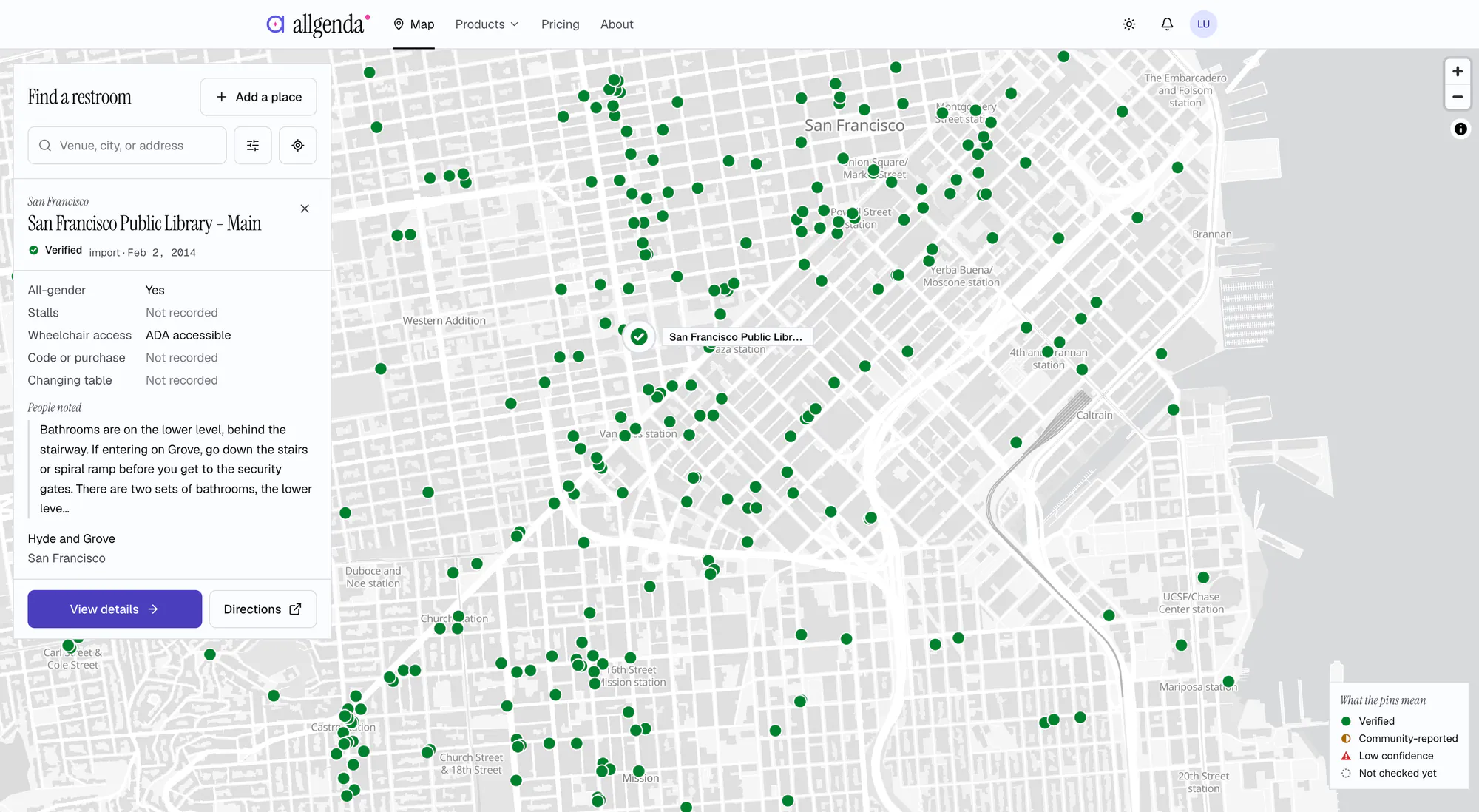Click the 'All-gender' label
The height and width of the screenshot is (812, 1479).
[57, 290]
